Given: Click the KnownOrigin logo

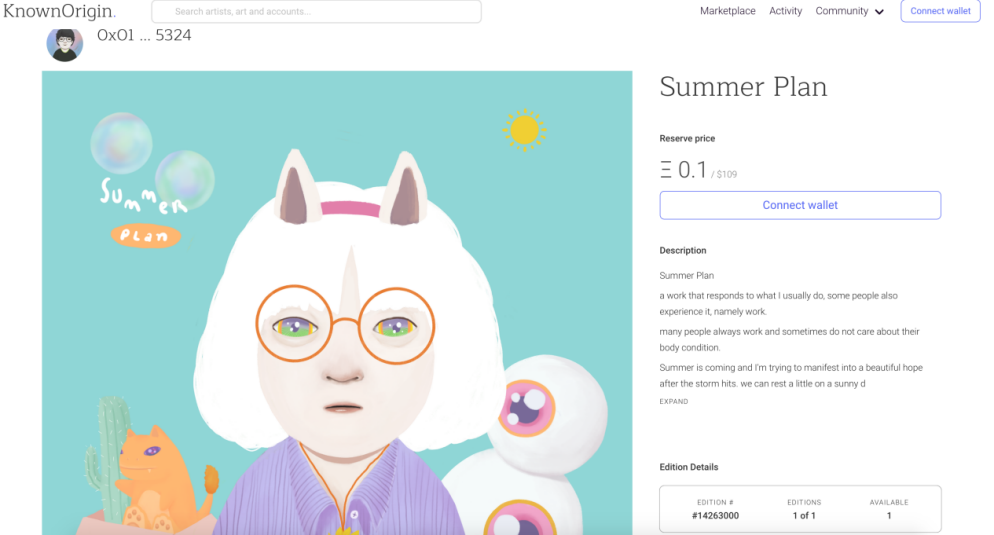Looking at the screenshot, I should click(60, 11).
